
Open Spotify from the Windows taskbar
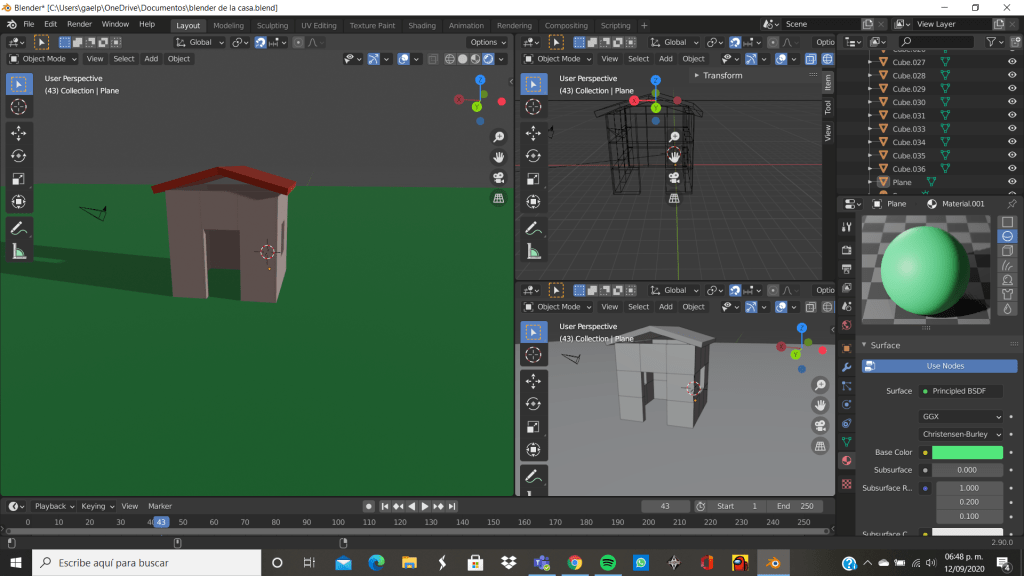point(607,563)
